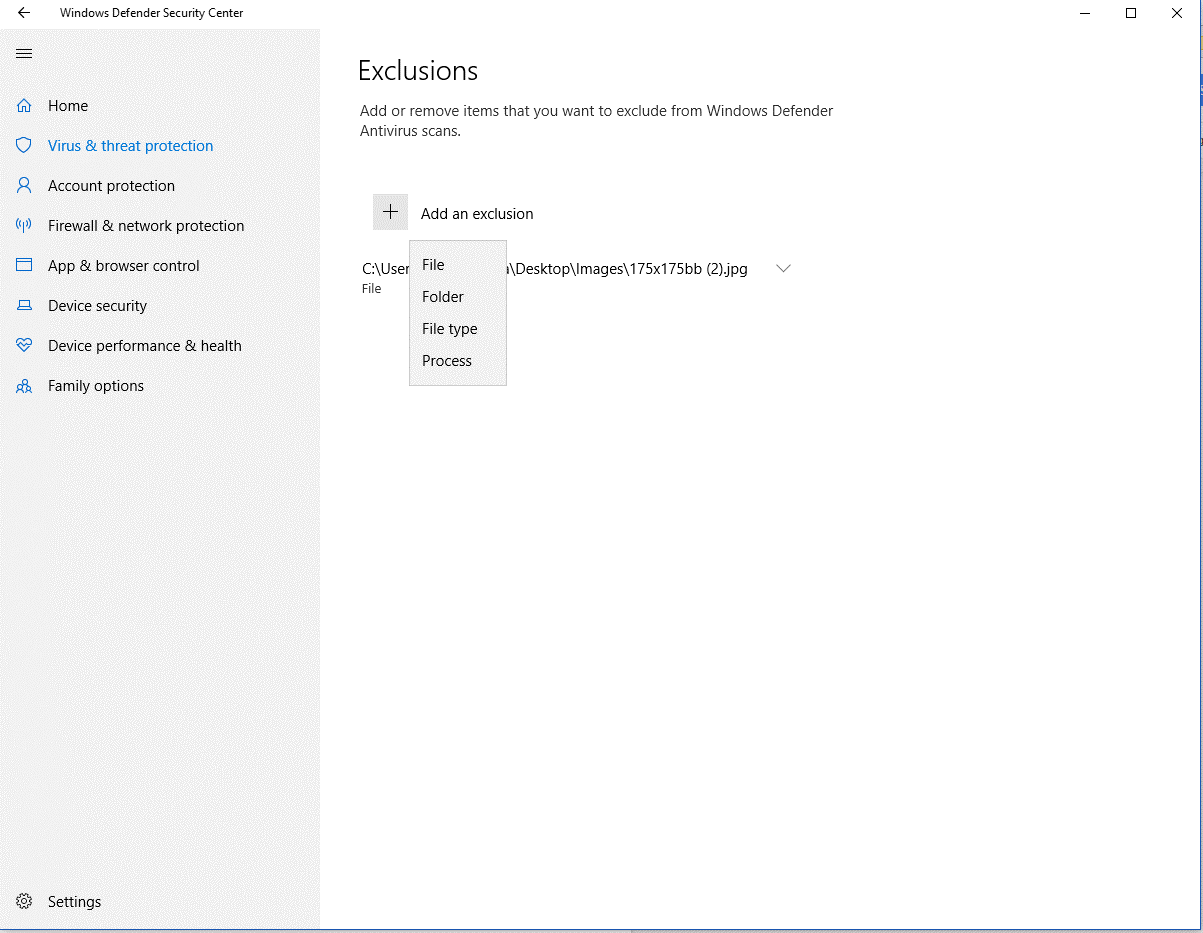The image size is (1203, 933).
Task: Click the Home house icon
Action: (x=24, y=105)
